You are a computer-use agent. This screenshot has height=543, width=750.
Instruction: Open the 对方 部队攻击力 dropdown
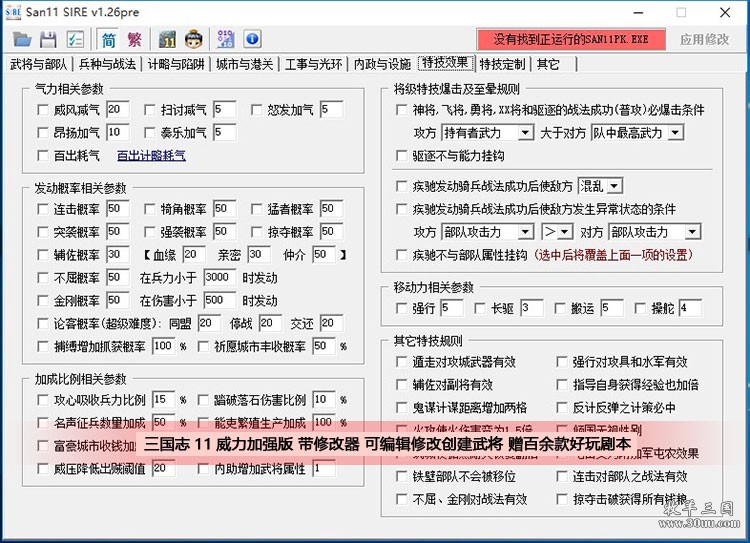pyautogui.click(x=654, y=233)
